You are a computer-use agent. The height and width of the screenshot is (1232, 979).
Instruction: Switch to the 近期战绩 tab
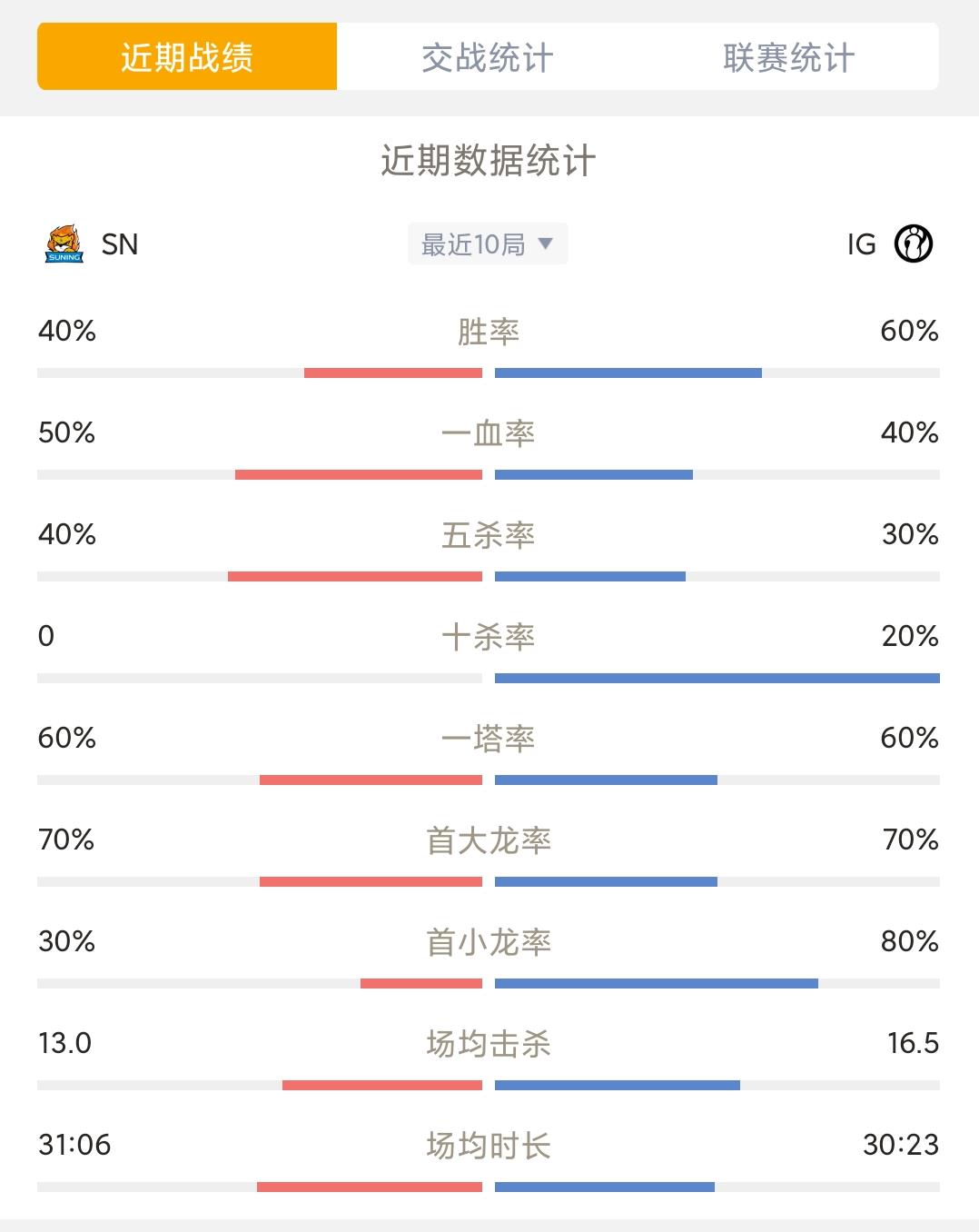(x=187, y=56)
